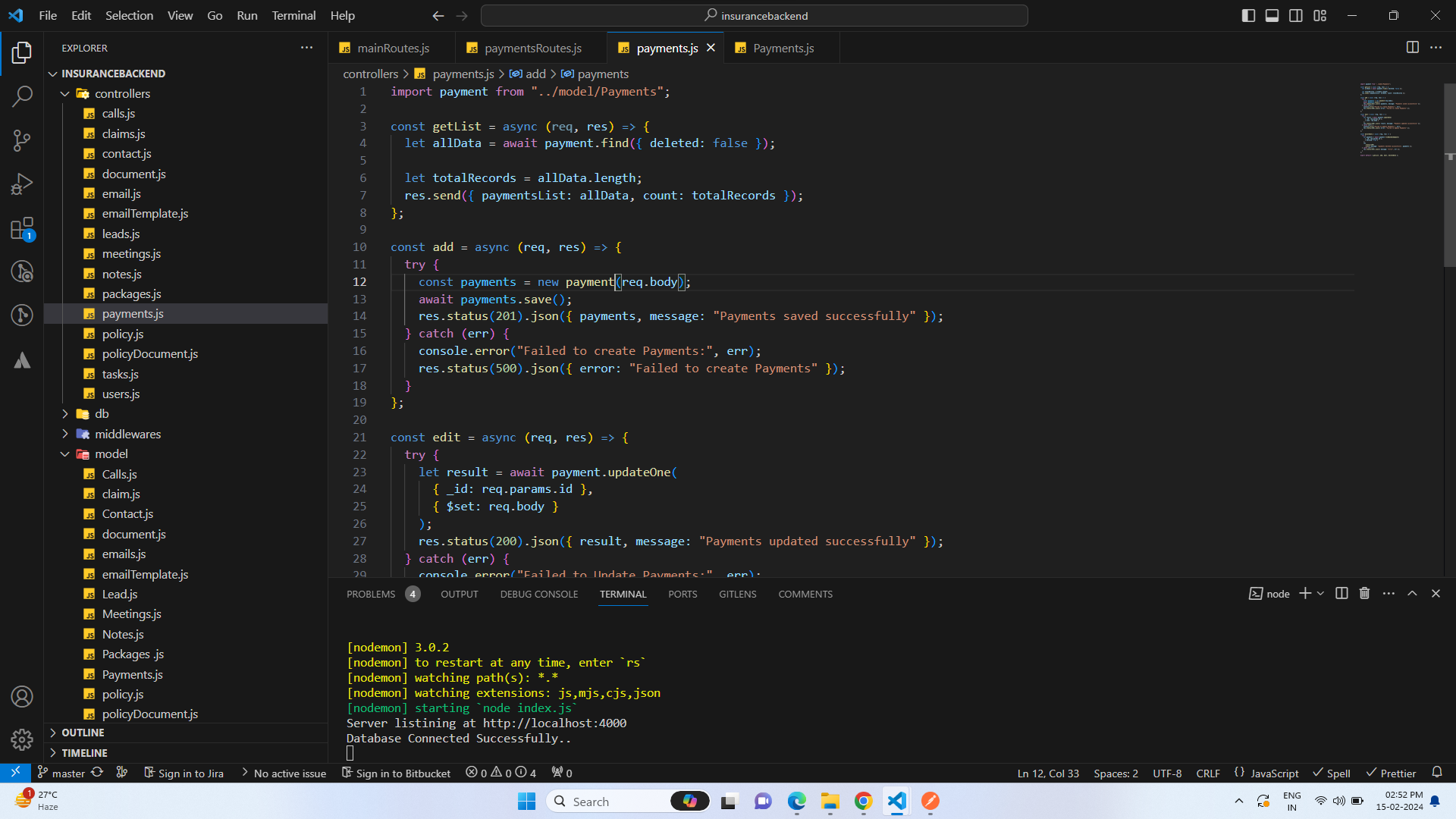Open the Extensions view
Image resolution: width=1456 pixels, height=819 pixels.
22,228
